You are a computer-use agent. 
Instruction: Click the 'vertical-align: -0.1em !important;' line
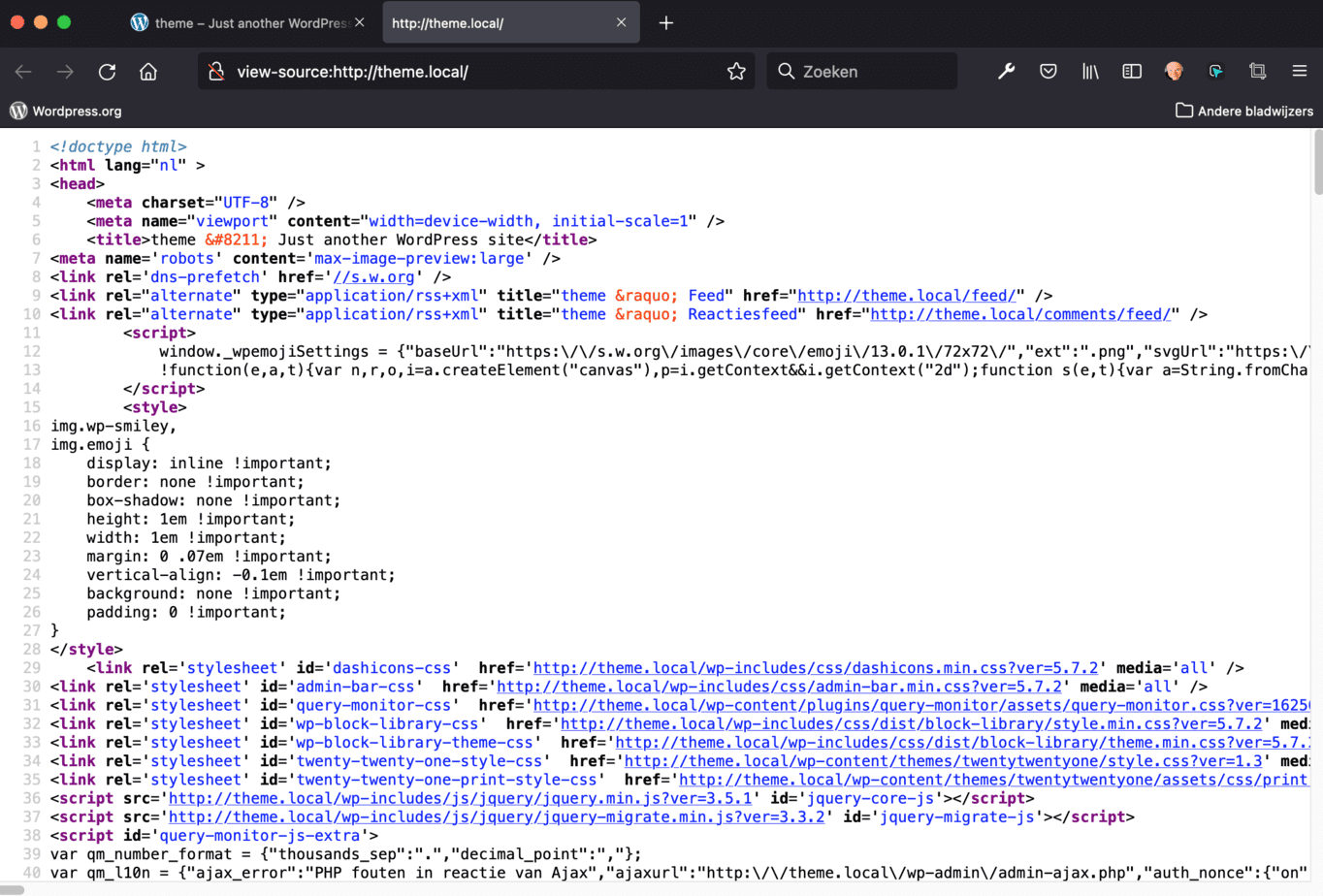(241, 575)
